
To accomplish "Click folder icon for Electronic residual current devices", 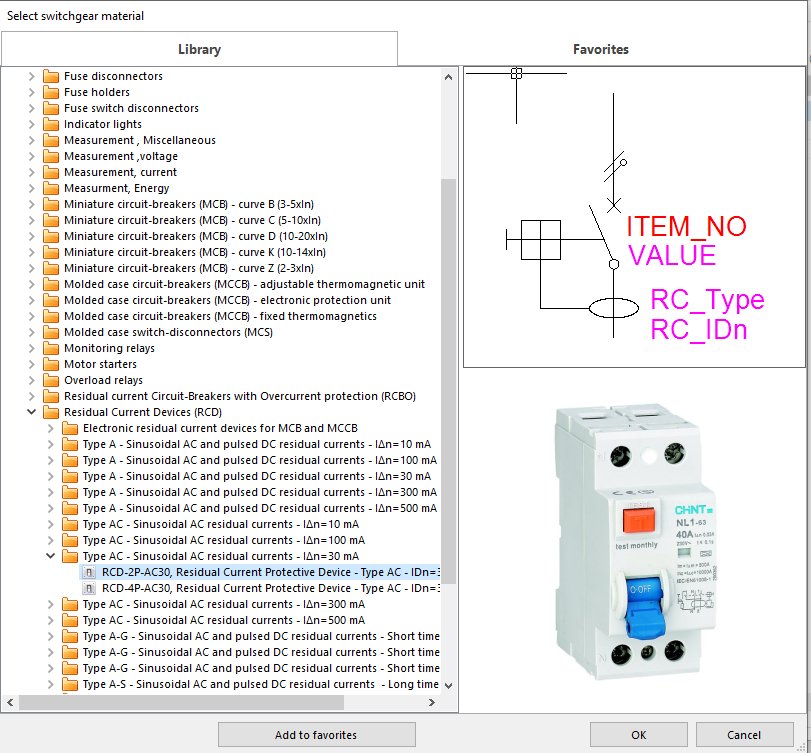I will tap(73, 427).
